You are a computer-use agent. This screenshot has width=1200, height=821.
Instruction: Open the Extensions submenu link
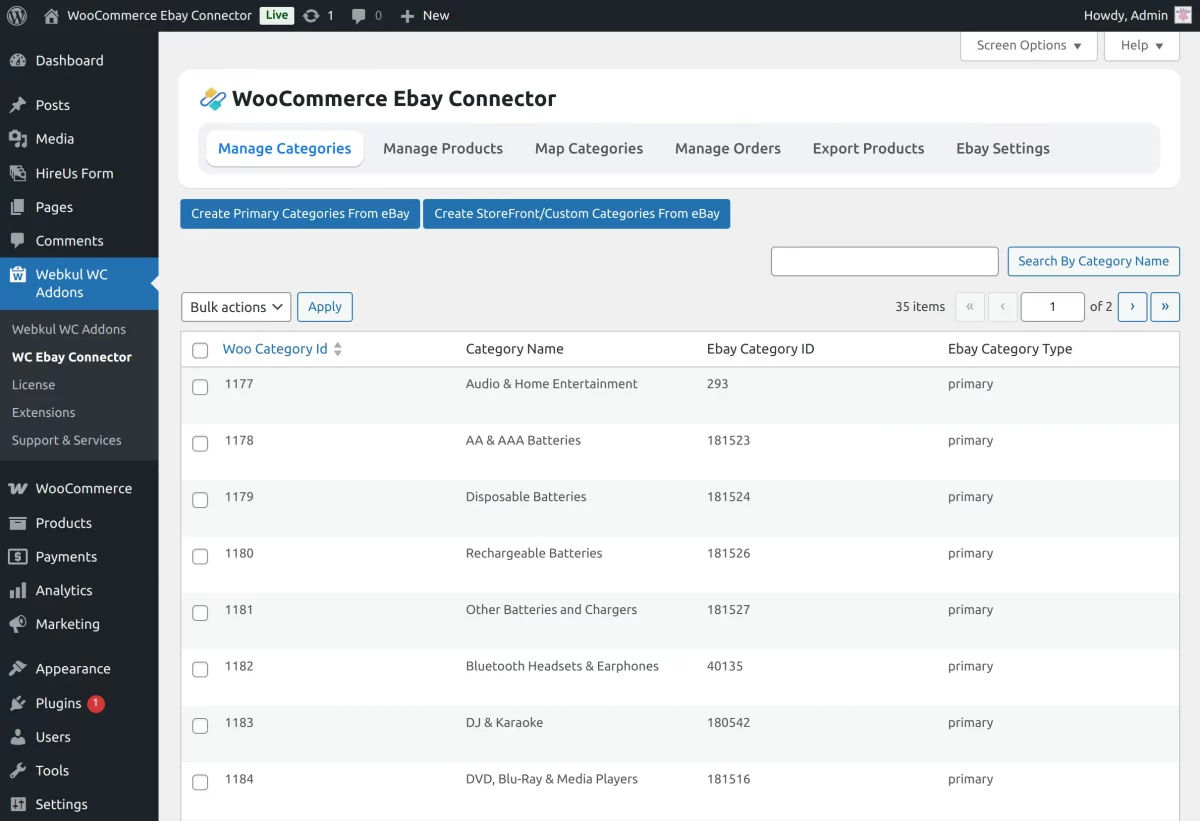click(x=44, y=412)
